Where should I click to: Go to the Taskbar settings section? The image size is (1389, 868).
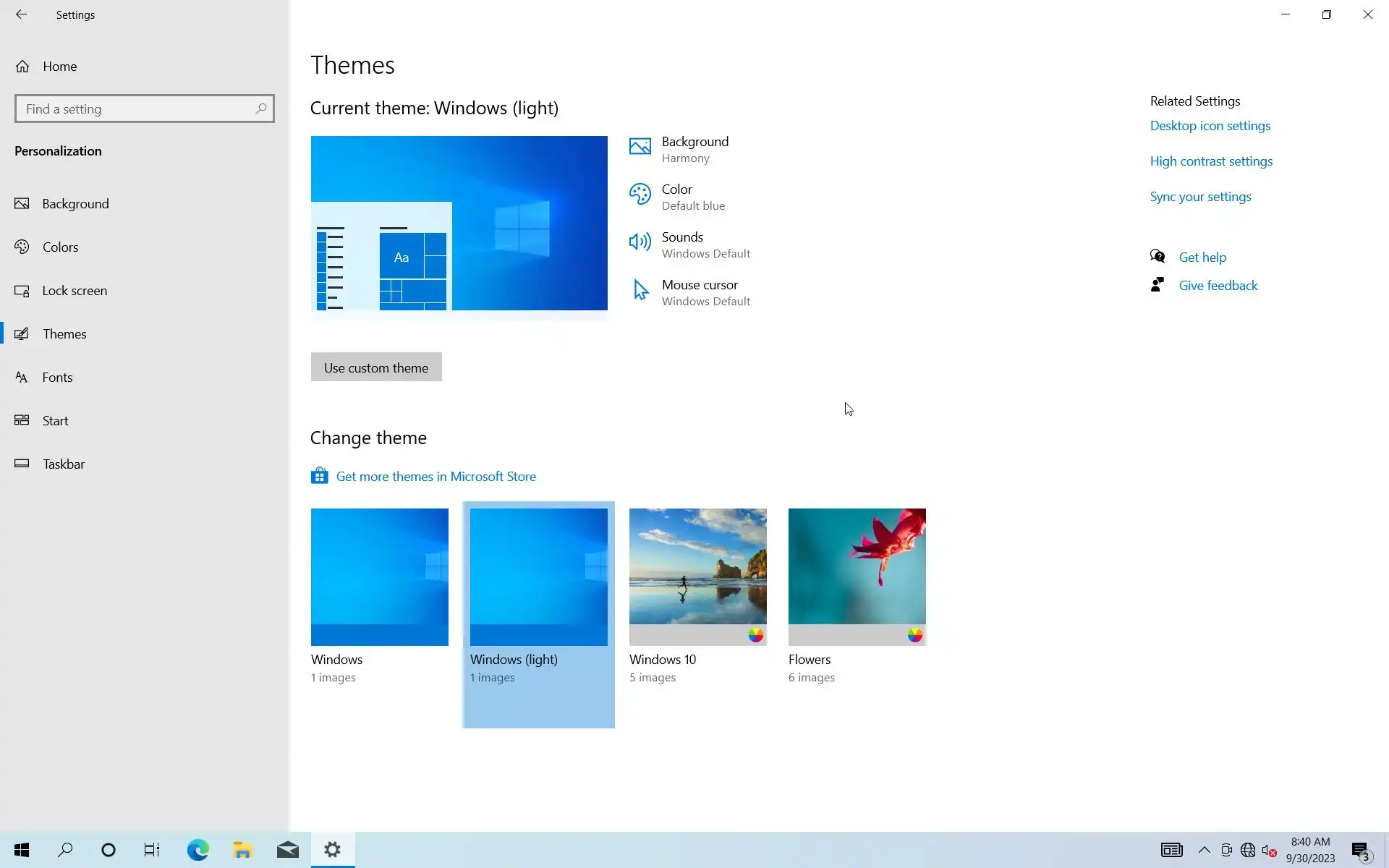(x=63, y=464)
